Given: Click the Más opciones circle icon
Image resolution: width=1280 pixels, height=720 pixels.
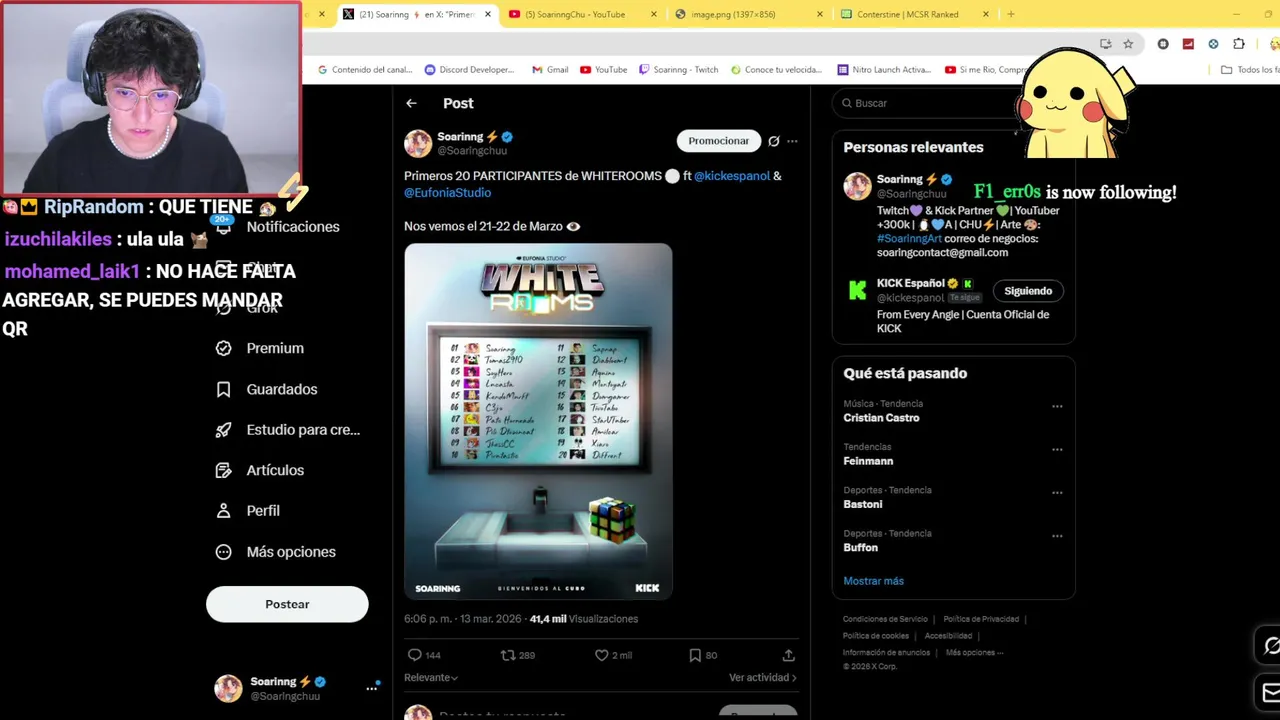Looking at the screenshot, I should tap(224, 552).
